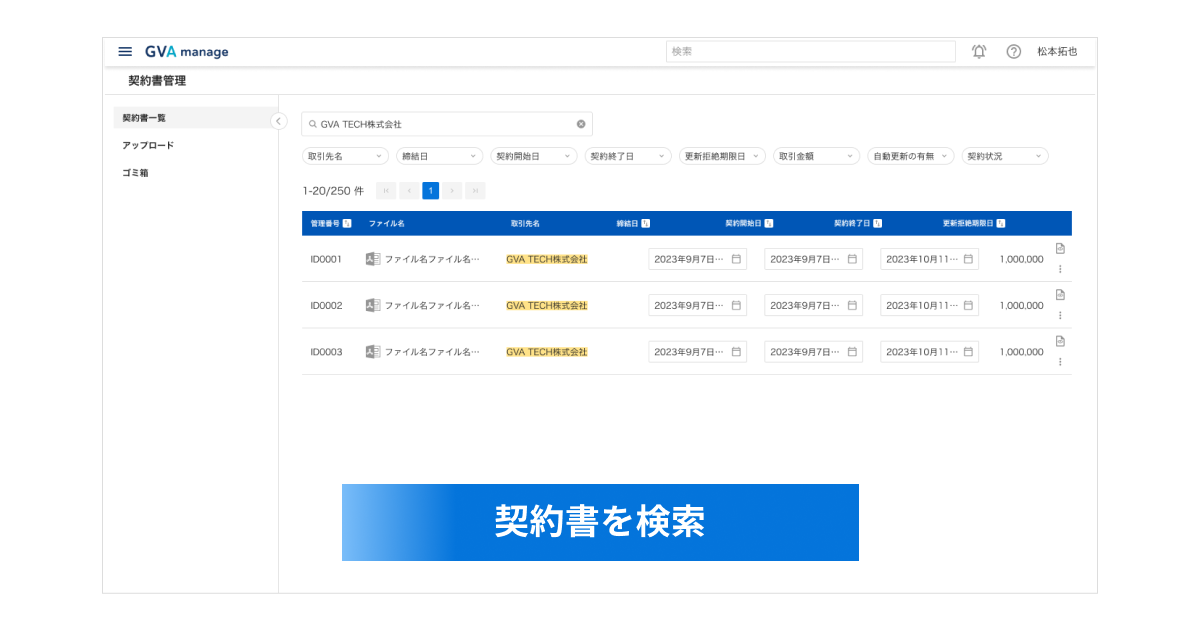Open more options for row ID0002

[1060, 315]
